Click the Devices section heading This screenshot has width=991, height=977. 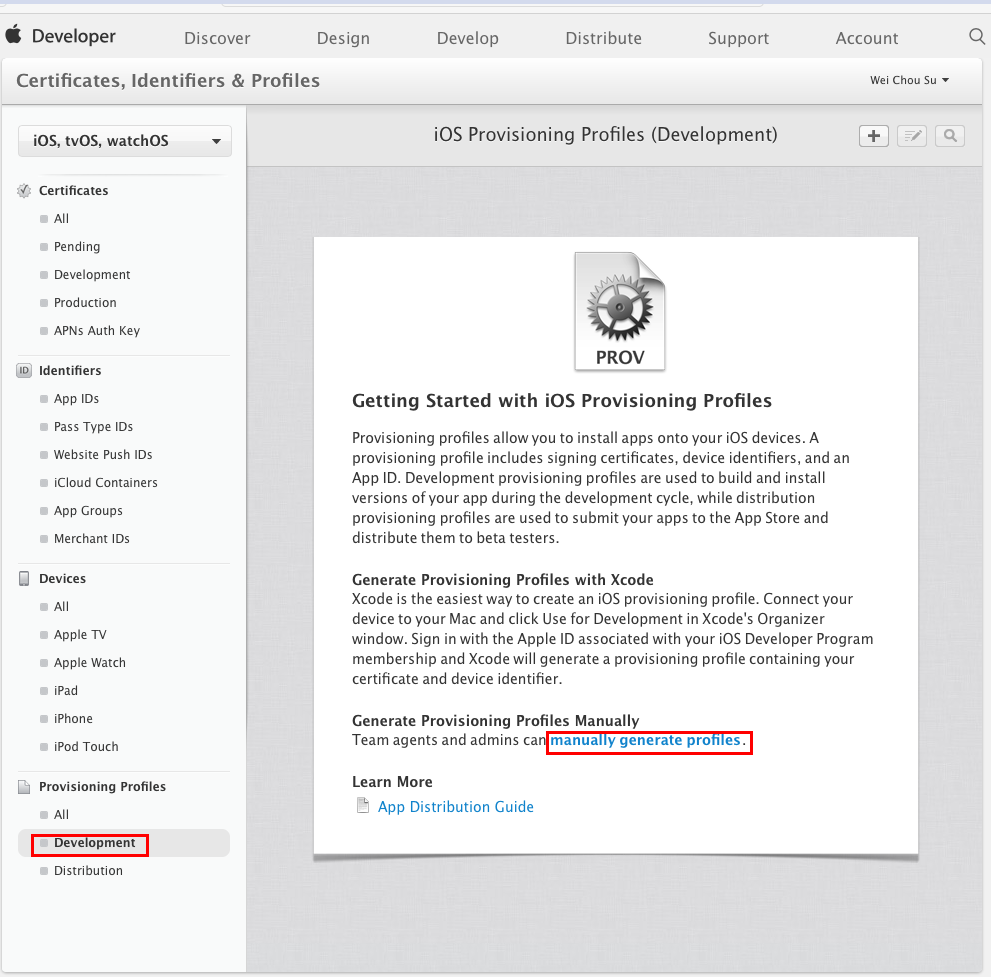pyautogui.click(x=62, y=579)
